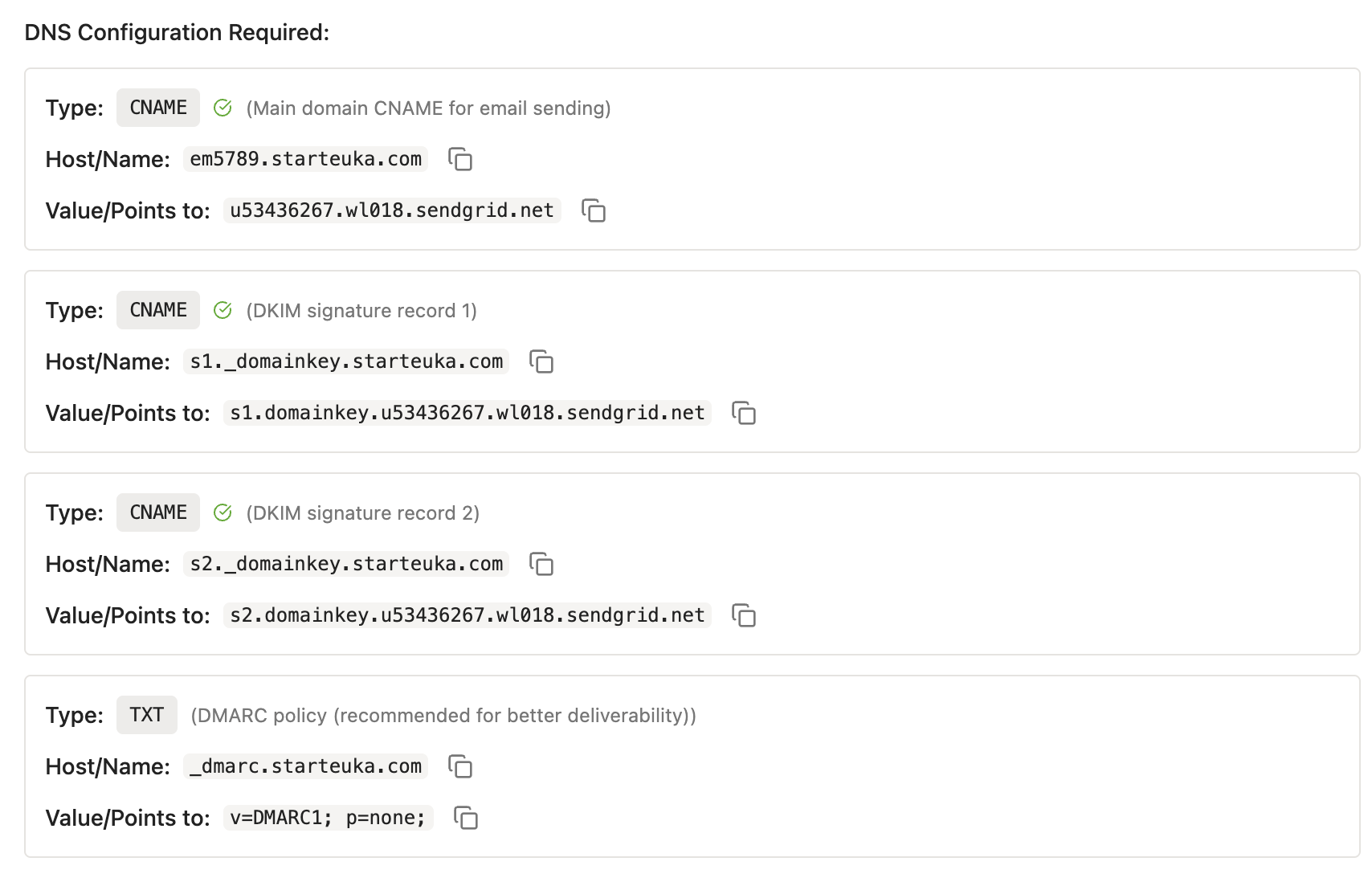Select the s2.domainkey.u53436267.wl018.sendgrid.net value text
This screenshot has width=1372, height=882.
(x=468, y=615)
